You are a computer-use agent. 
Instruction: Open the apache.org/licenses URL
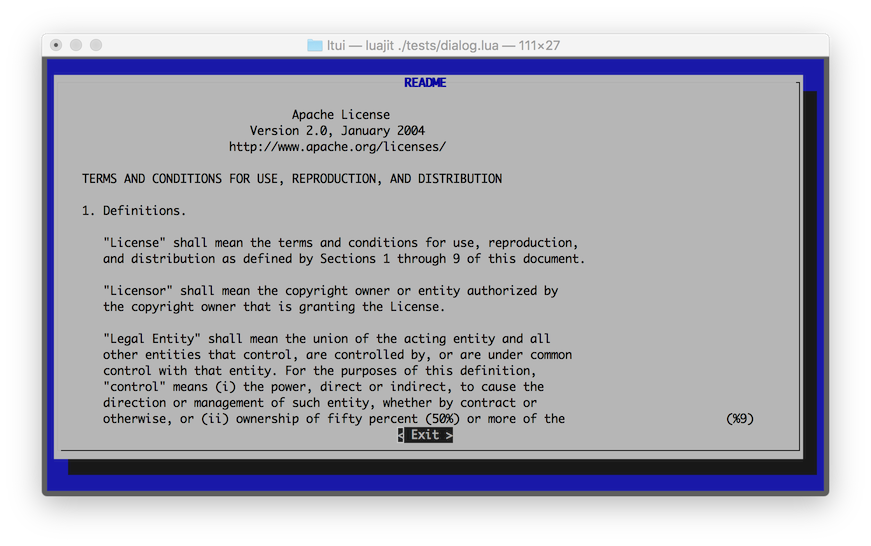coord(337,147)
